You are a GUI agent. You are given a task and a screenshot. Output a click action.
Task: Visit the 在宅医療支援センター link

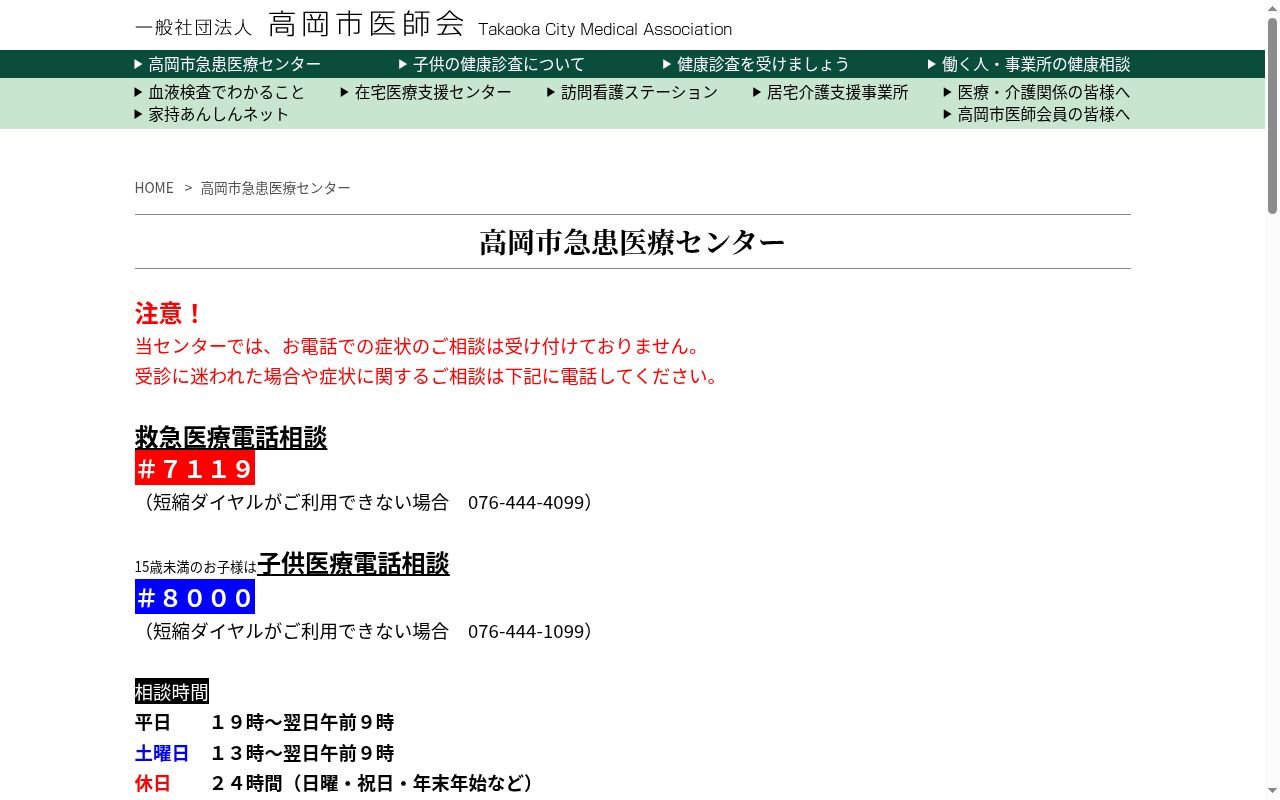tap(426, 92)
